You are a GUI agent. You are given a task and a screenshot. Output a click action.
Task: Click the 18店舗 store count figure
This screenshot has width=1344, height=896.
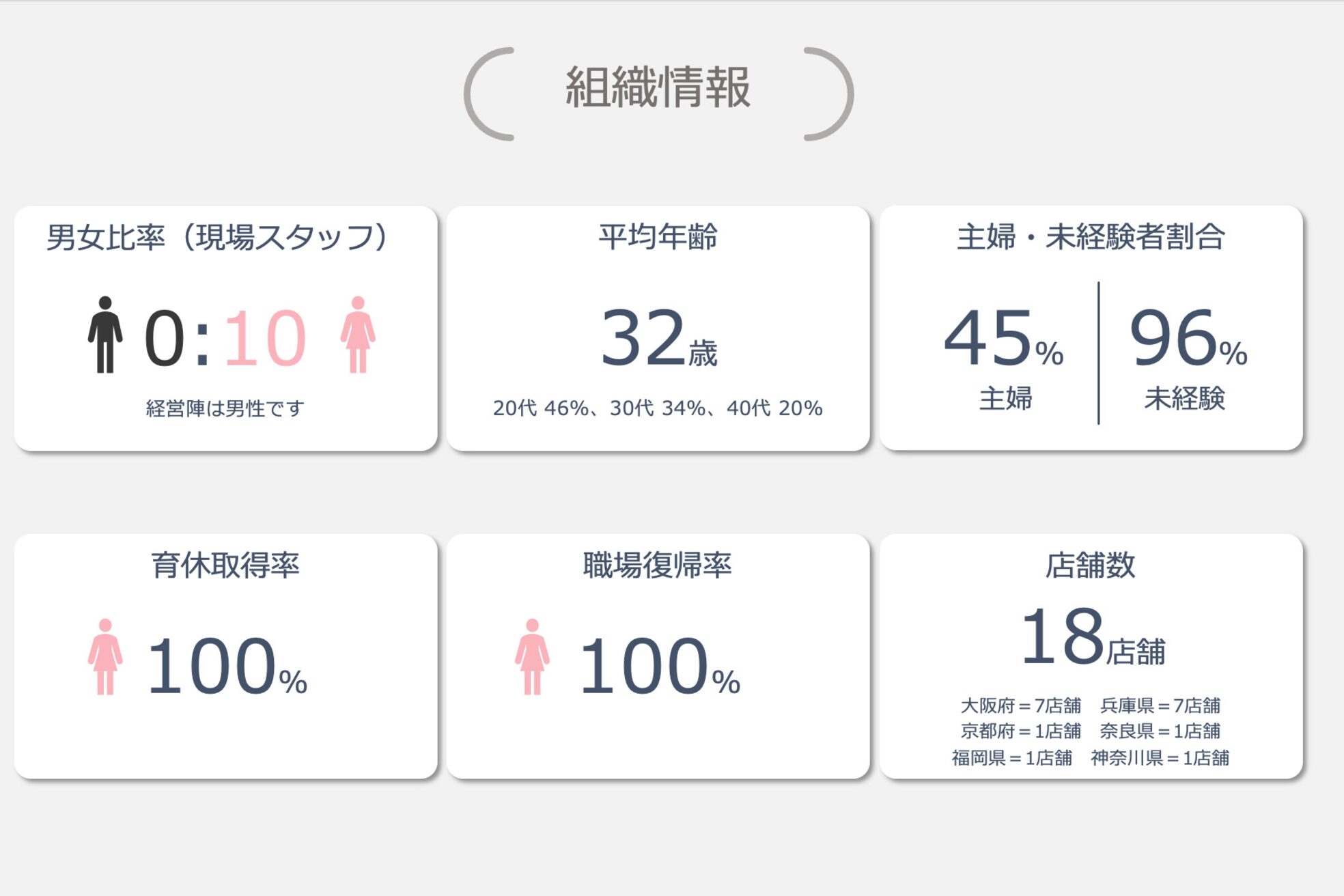click(1093, 638)
